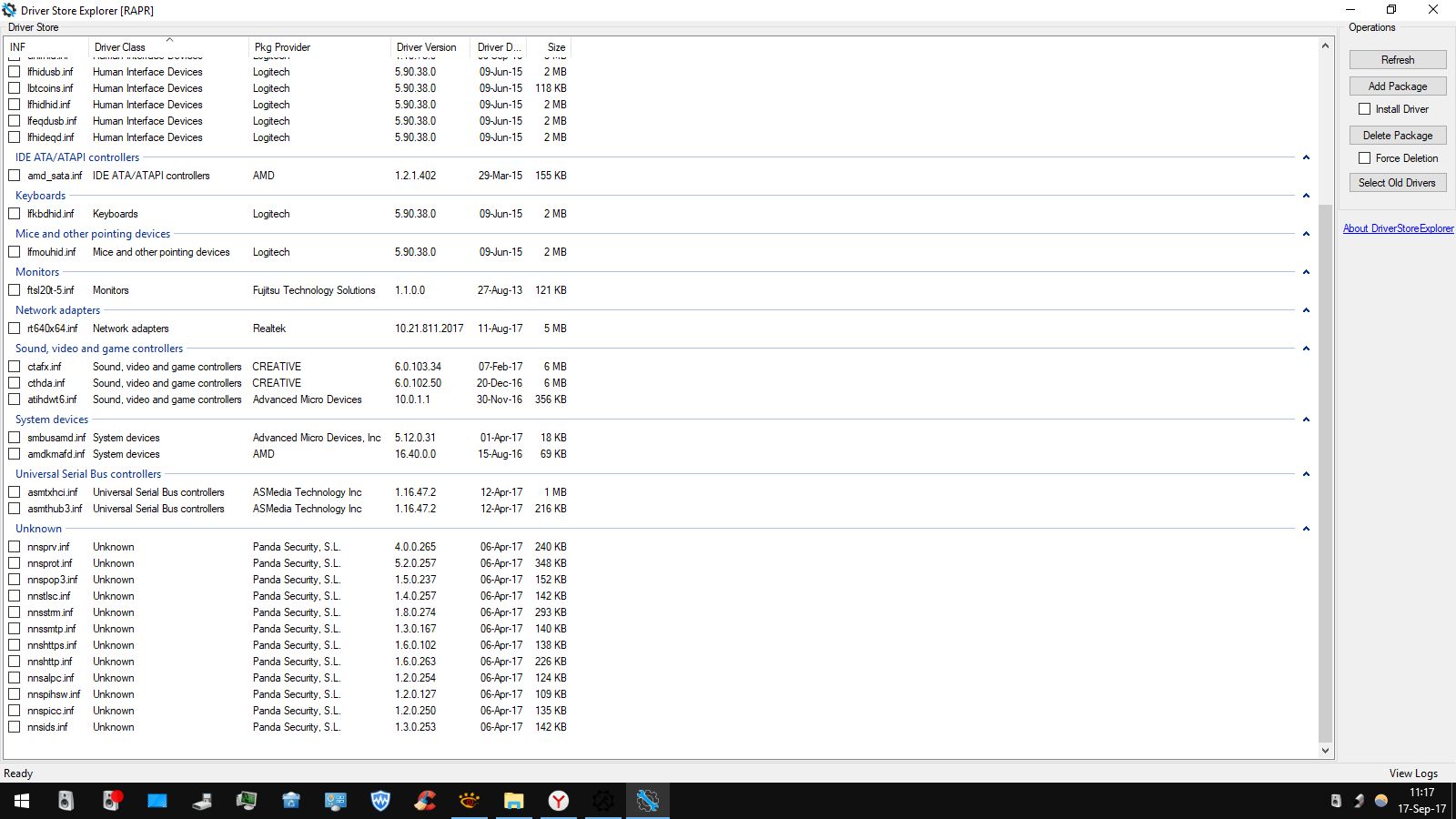The image size is (1456, 819).
Task: Collapse the Universal Serial Bus controllers group
Action: point(1306,474)
